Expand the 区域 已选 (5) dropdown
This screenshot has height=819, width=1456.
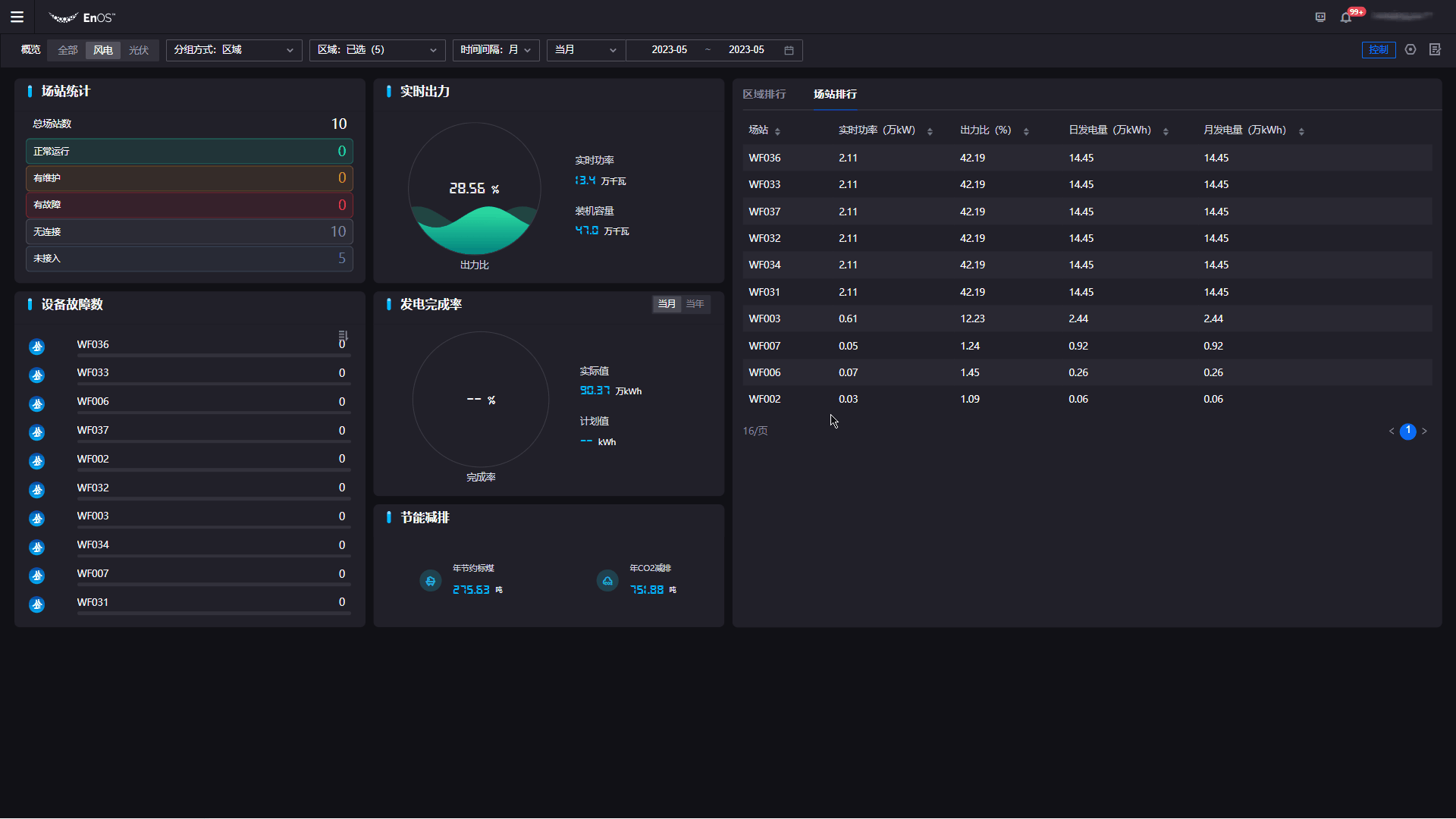pyautogui.click(x=377, y=50)
